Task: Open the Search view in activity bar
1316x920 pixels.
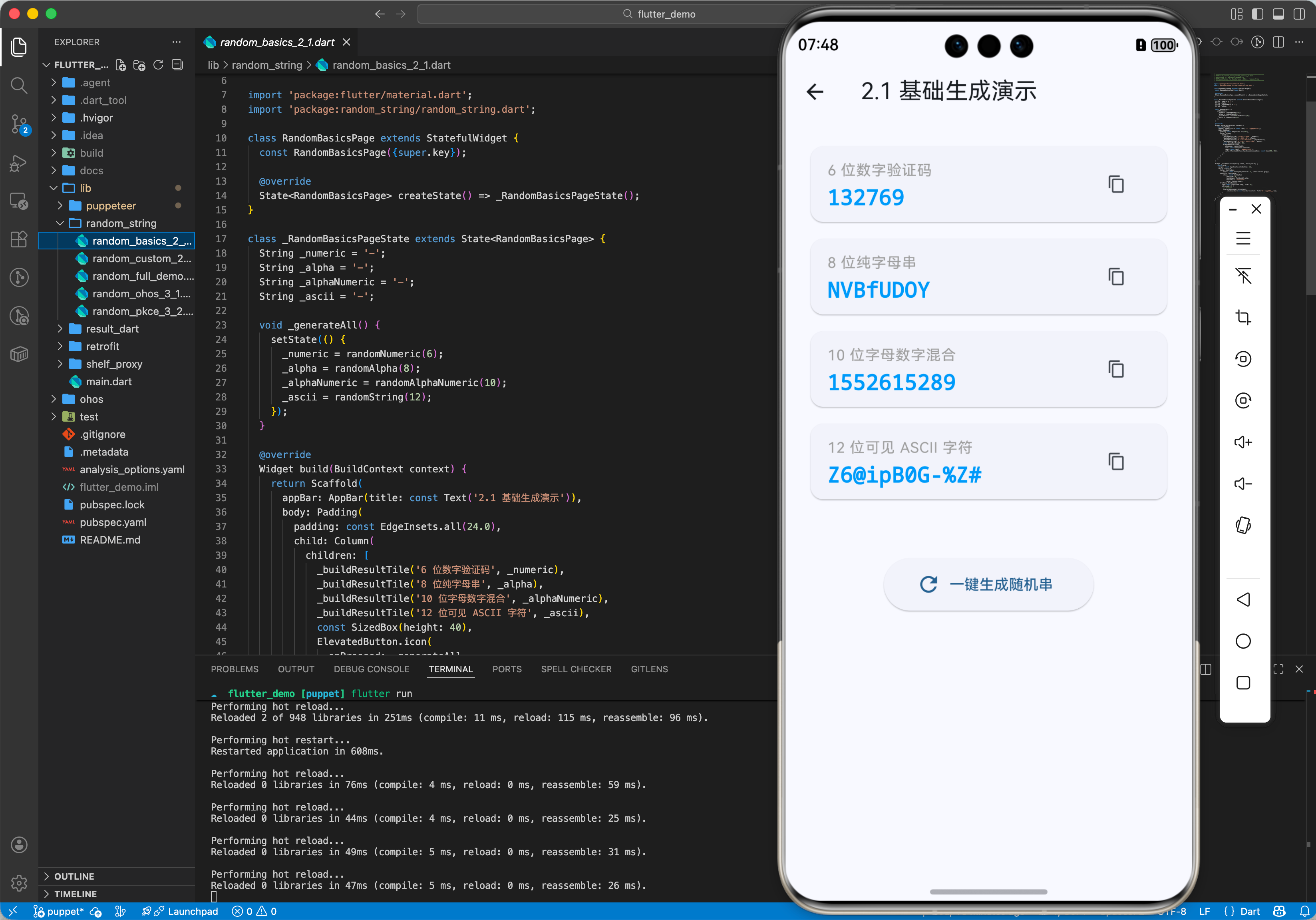Action: click(x=19, y=86)
